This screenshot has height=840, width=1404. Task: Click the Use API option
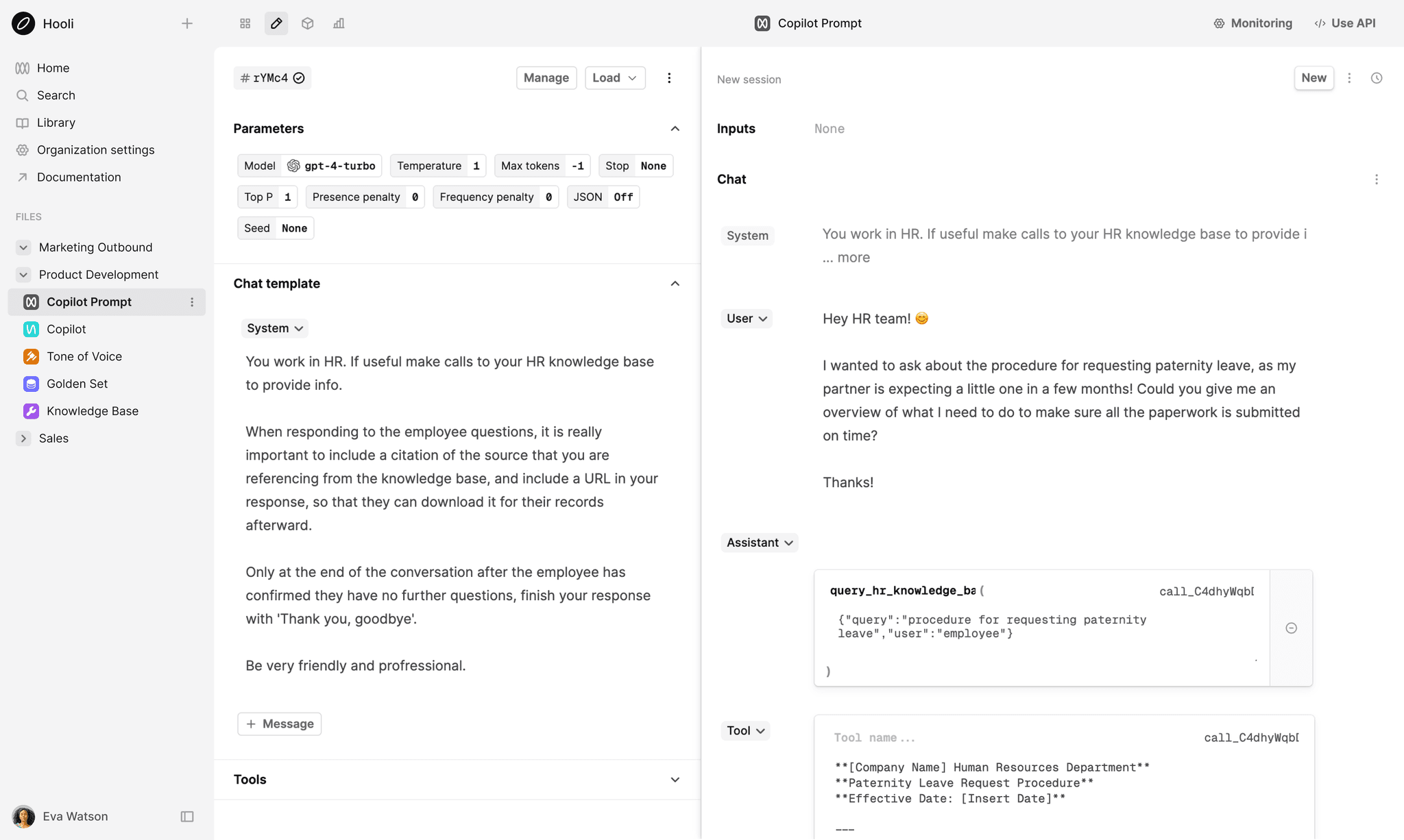(1344, 23)
